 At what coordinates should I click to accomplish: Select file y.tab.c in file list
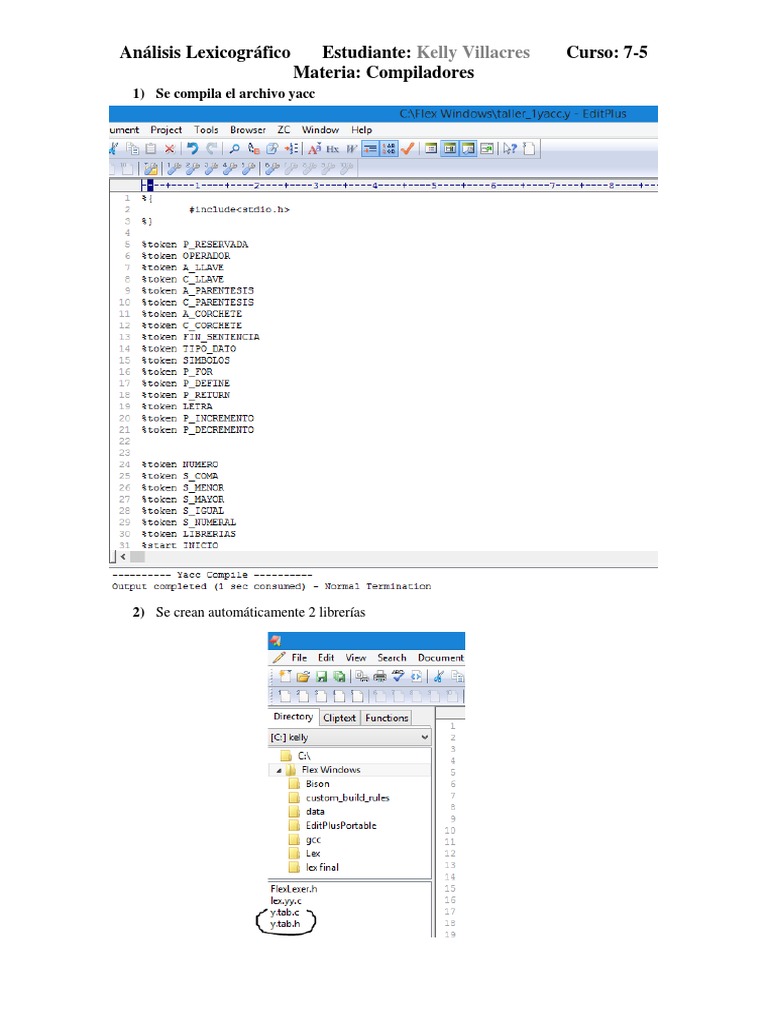[x=285, y=912]
